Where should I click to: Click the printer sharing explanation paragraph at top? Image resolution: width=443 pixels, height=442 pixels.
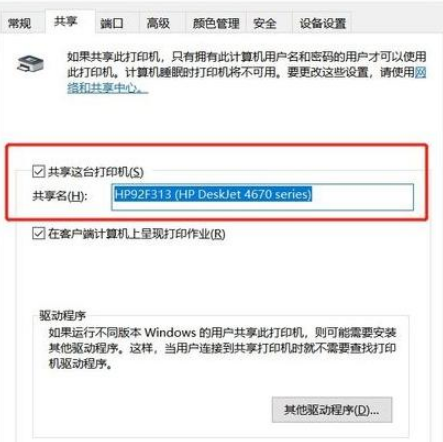coord(247,72)
